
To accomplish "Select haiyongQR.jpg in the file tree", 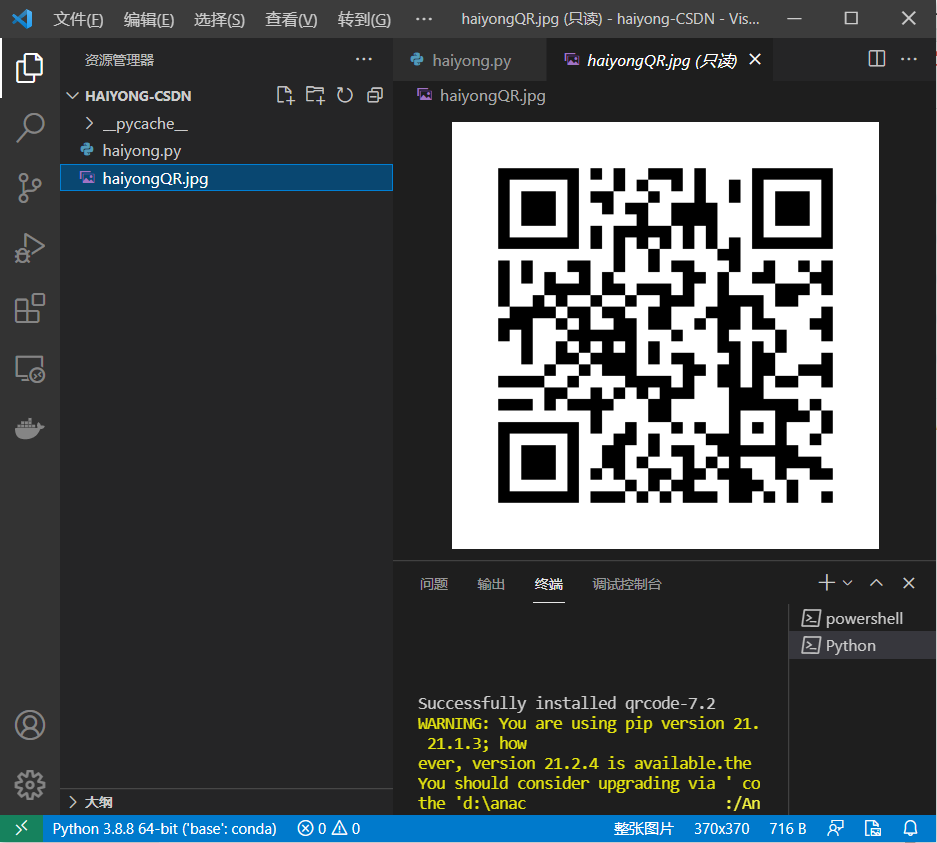I will [x=226, y=178].
